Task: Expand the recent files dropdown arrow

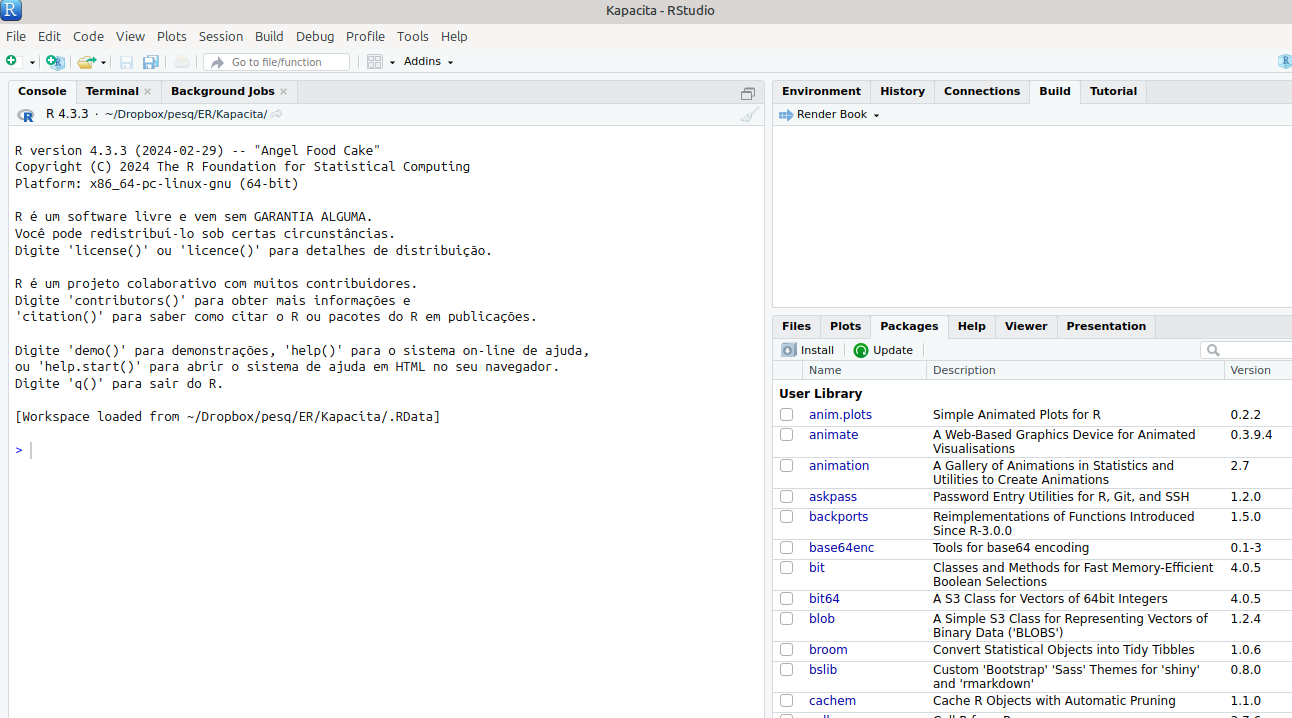Action: pyautogui.click(x=104, y=62)
